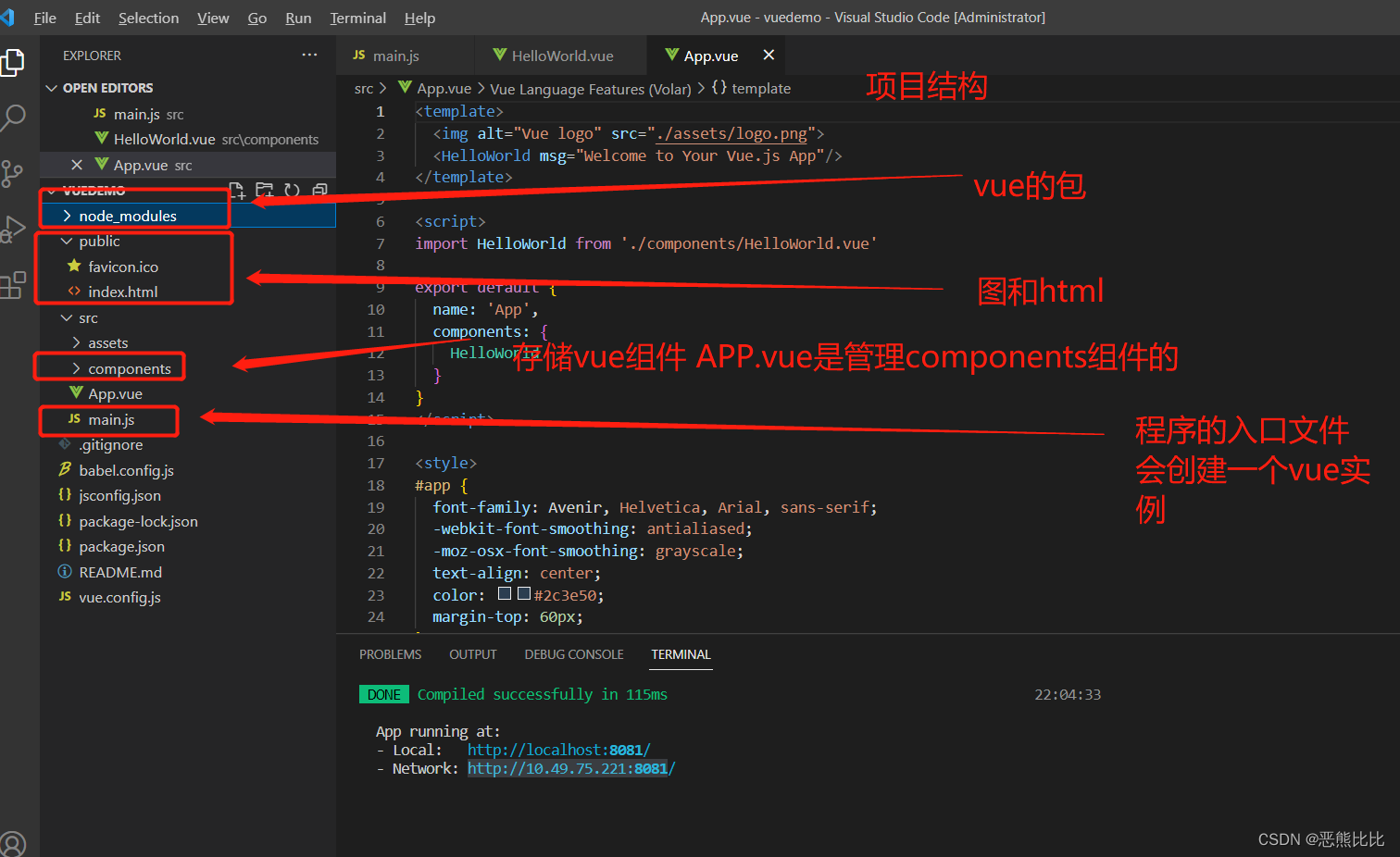Open HelloWorld.vue from Open Editors list
The height and width of the screenshot is (857, 1400).
(188, 139)
